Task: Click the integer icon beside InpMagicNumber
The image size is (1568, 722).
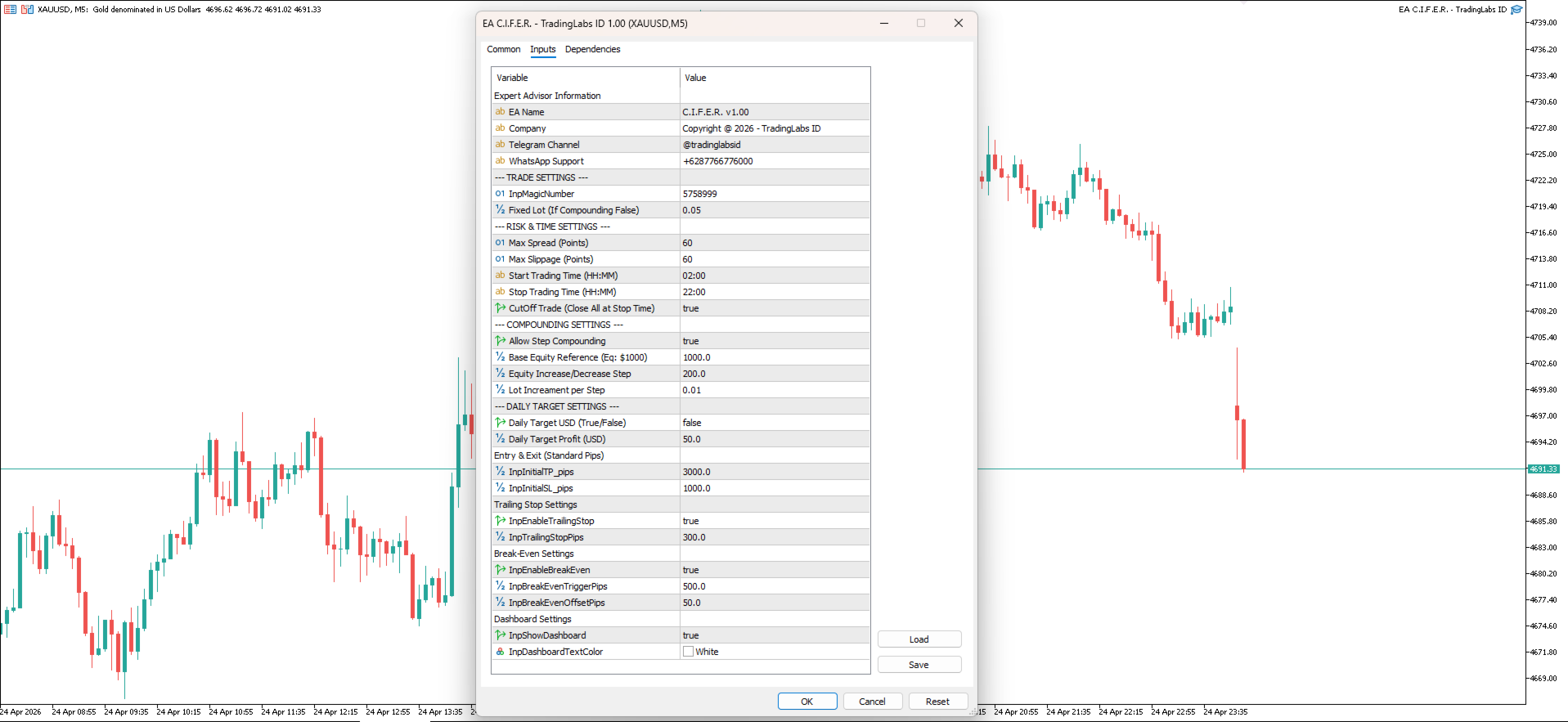Action: click(500, 194)
